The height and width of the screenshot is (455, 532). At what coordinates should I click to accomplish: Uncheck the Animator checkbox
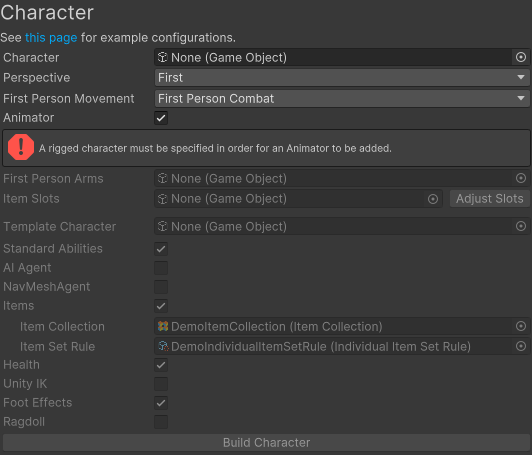pos(161,118)
